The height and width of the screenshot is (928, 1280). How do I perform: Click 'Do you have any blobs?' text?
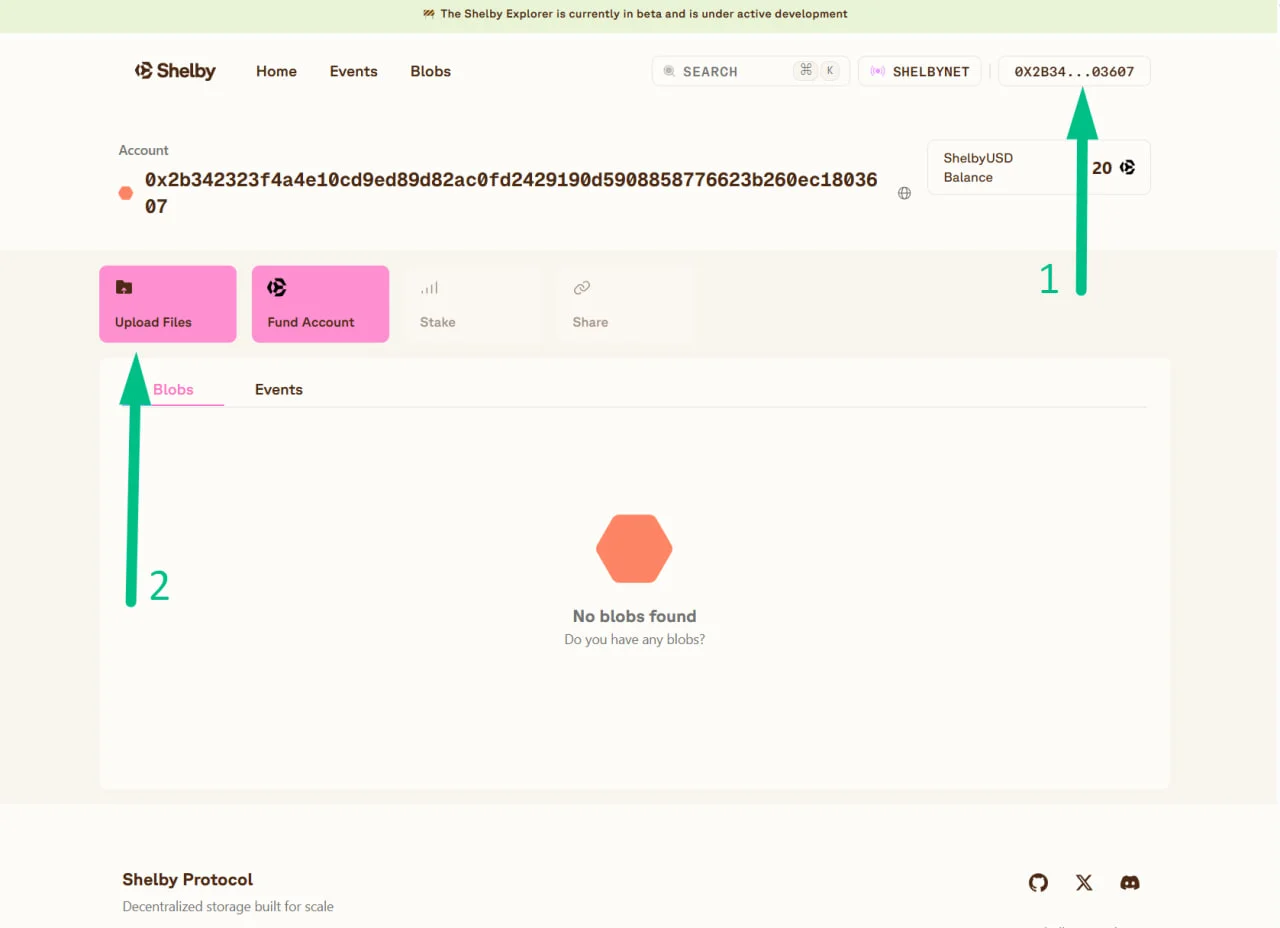[x=634, y=639]
